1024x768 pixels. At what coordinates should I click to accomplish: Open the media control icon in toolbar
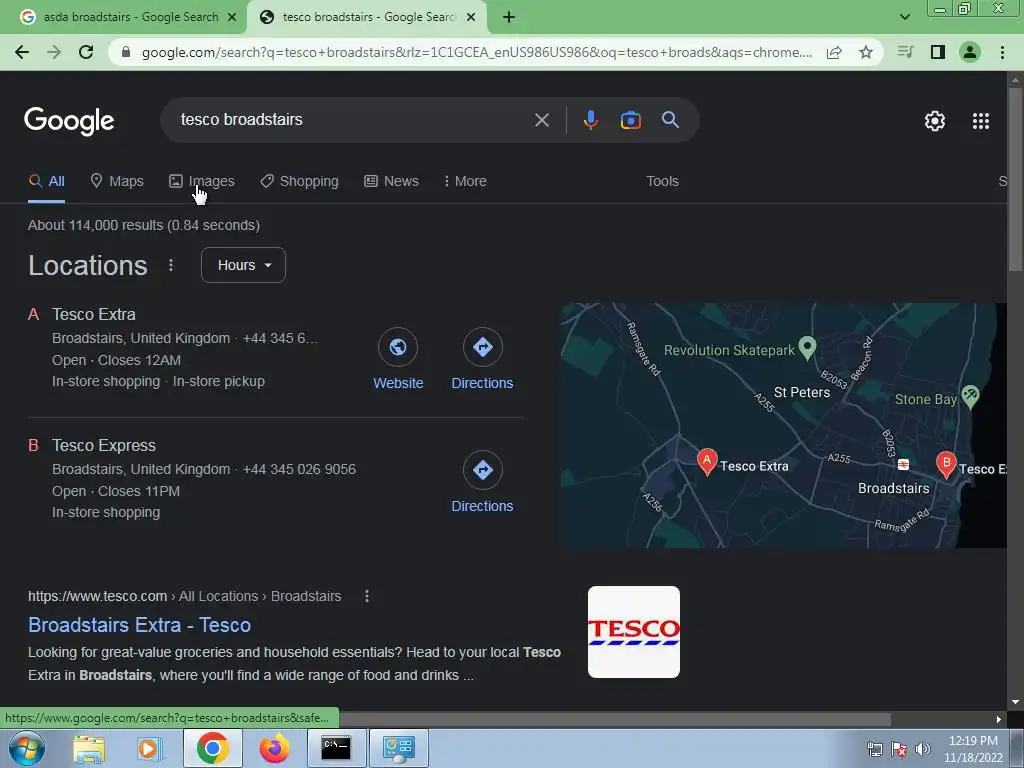point(905,52)
